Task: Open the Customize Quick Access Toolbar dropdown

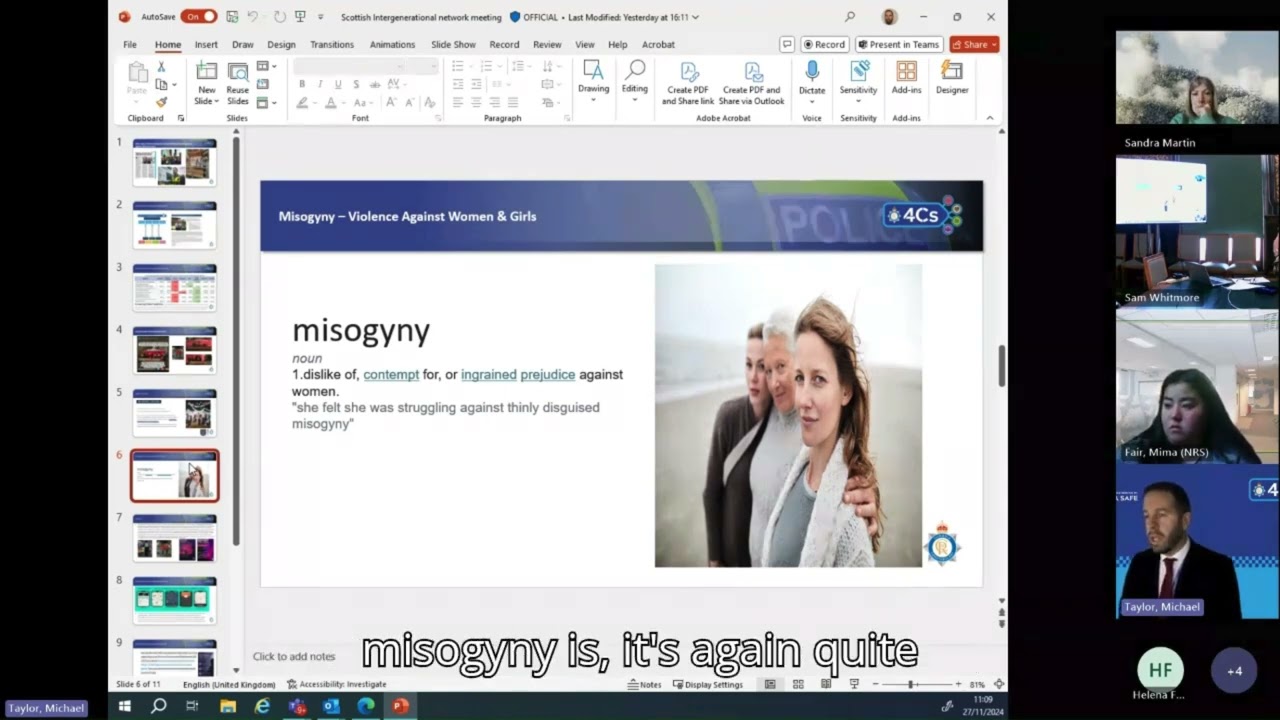Action: coord(321,17)
